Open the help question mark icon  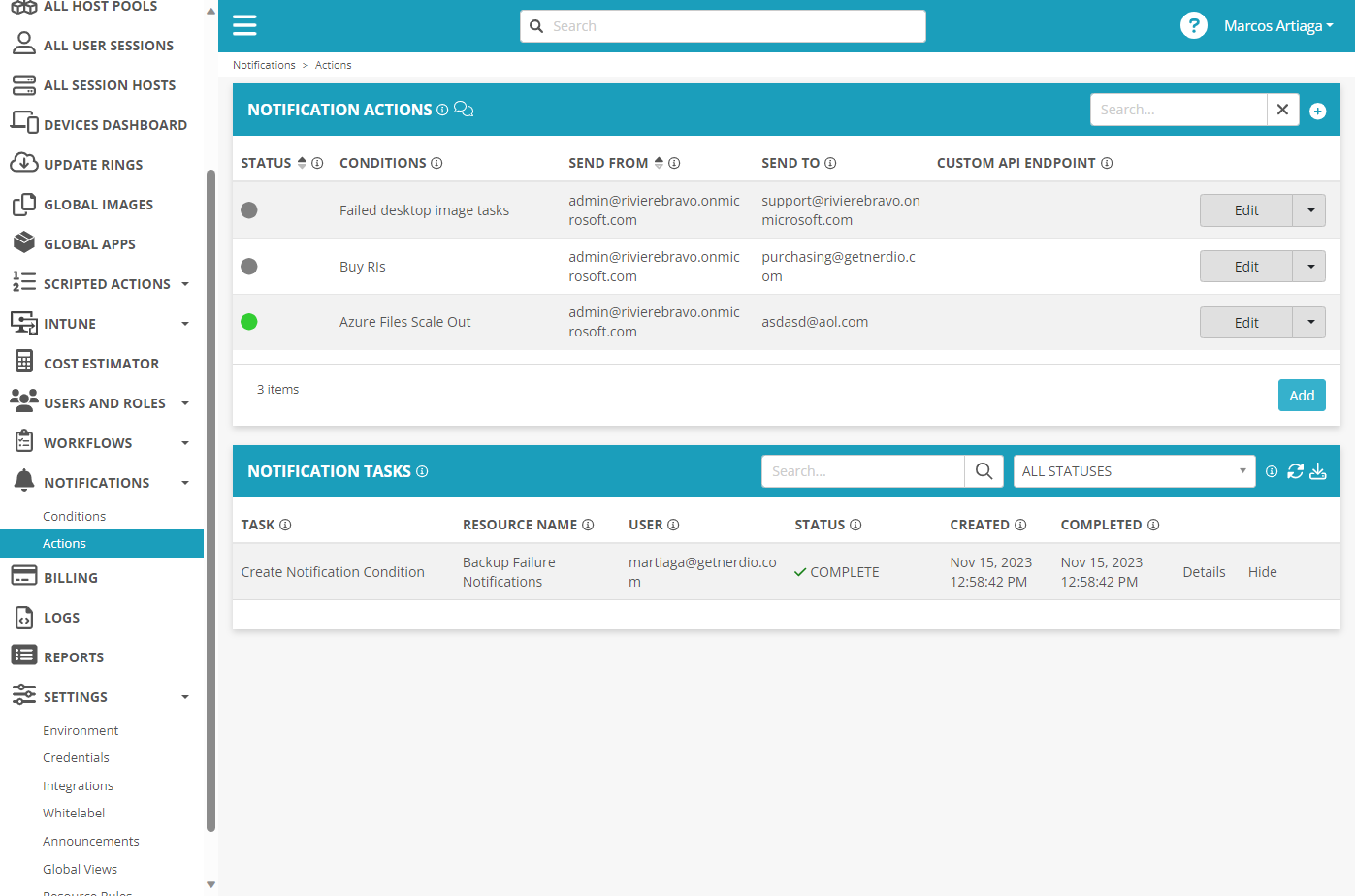[x=1193, y=25]
